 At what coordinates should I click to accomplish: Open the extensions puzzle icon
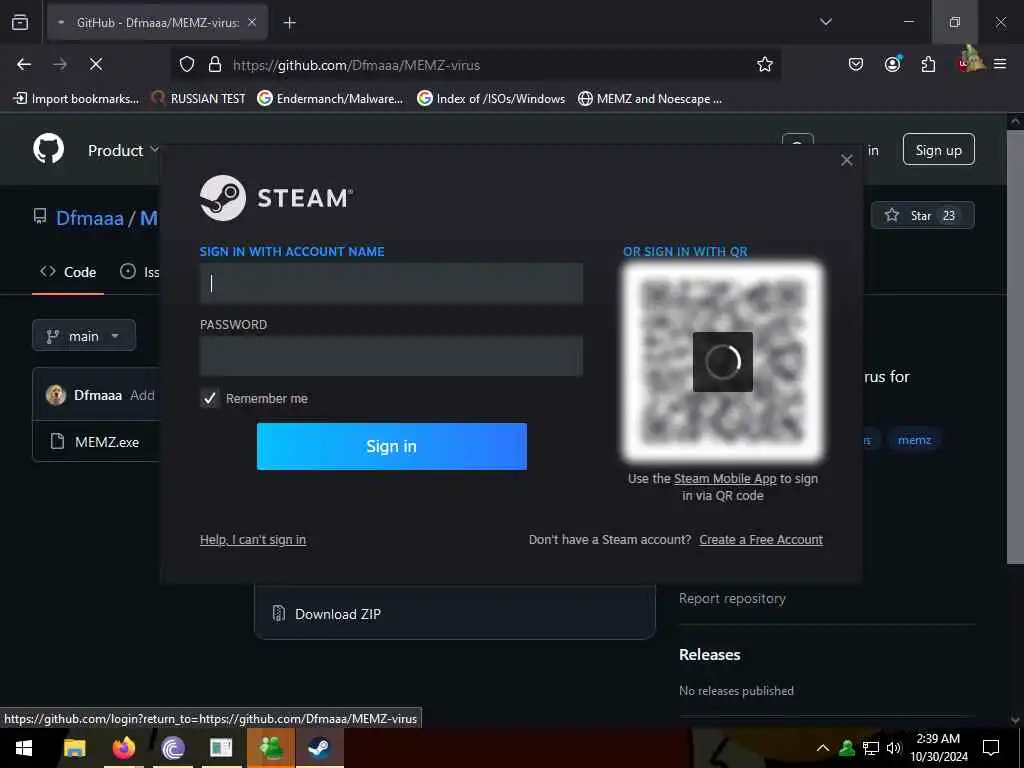928,64
